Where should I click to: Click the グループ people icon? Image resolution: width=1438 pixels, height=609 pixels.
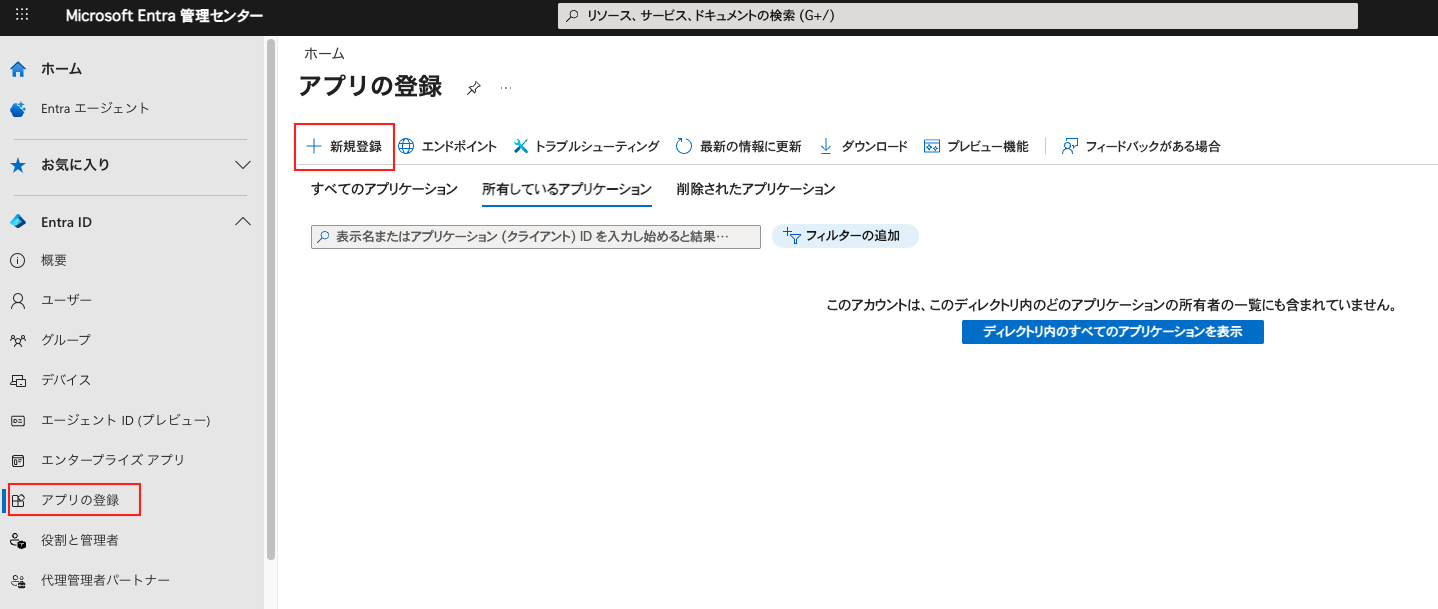pos(18,341)
